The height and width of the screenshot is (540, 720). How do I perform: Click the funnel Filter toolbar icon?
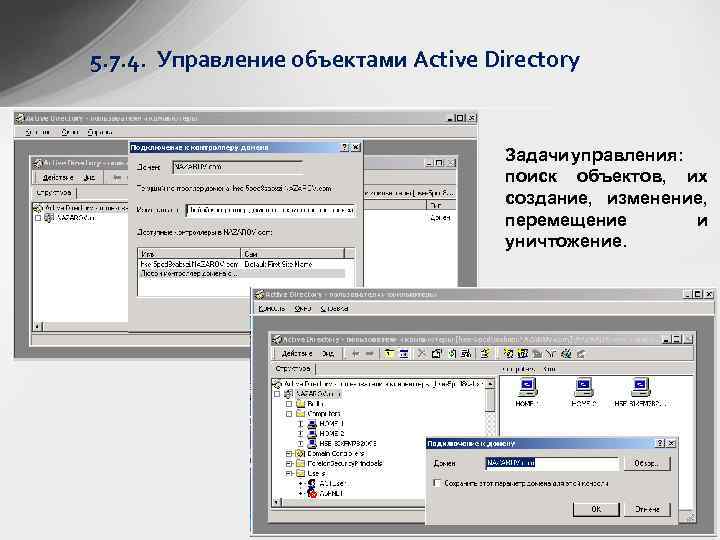pyautogui.click(x=551, y=354)
